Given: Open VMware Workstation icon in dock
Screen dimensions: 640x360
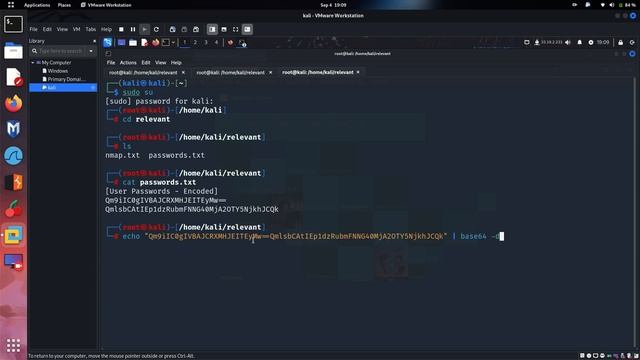Looking at the screenshot, I should [13, 235].
